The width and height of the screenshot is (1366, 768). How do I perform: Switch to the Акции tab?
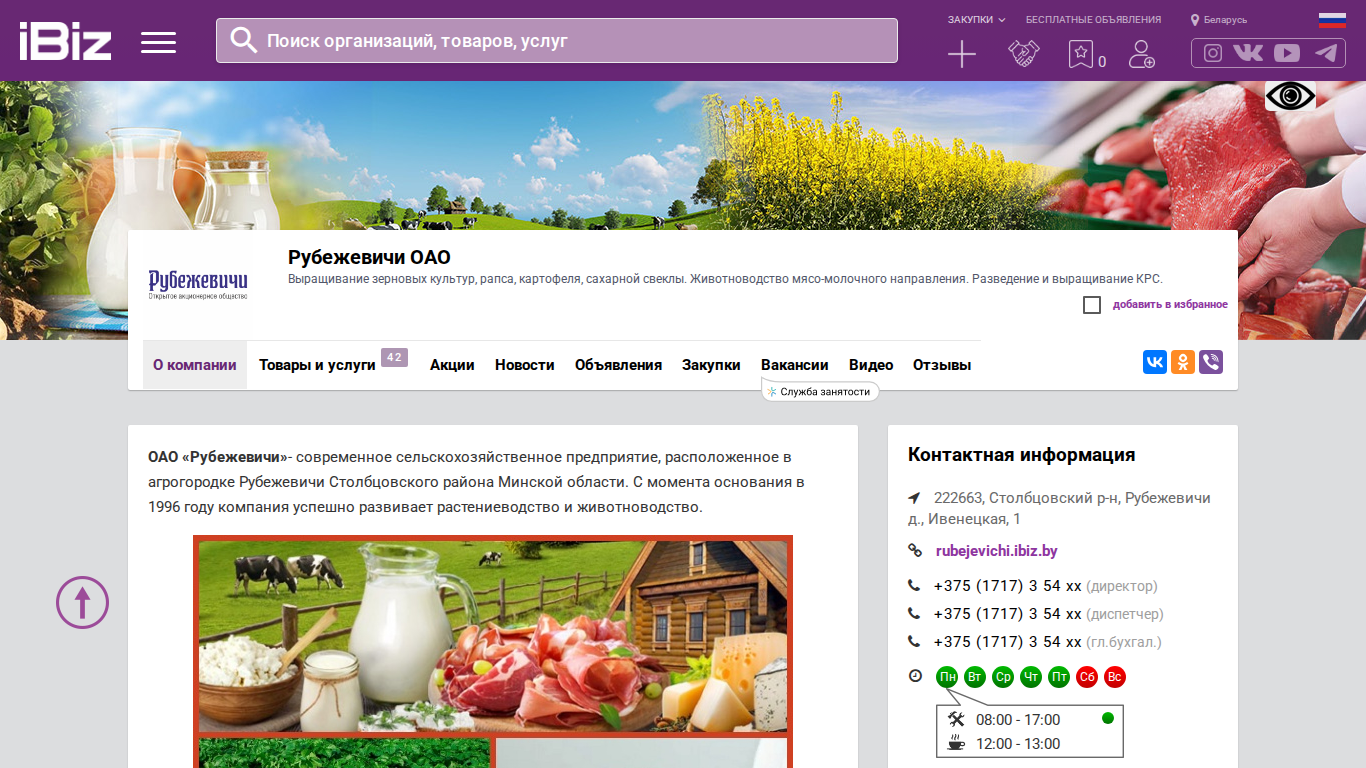(x=452, y=365)
